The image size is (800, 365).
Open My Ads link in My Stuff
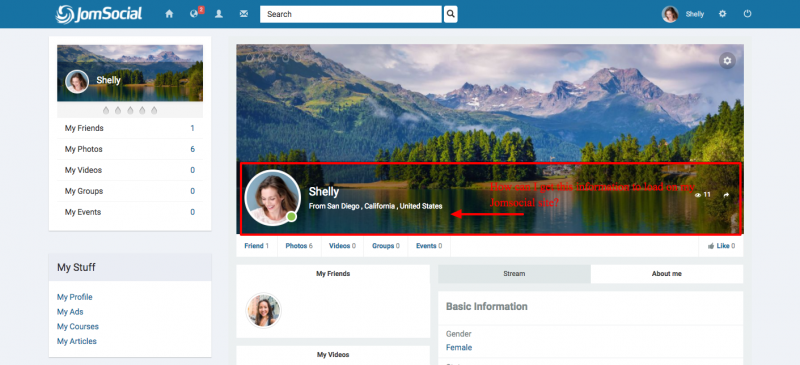70,312
